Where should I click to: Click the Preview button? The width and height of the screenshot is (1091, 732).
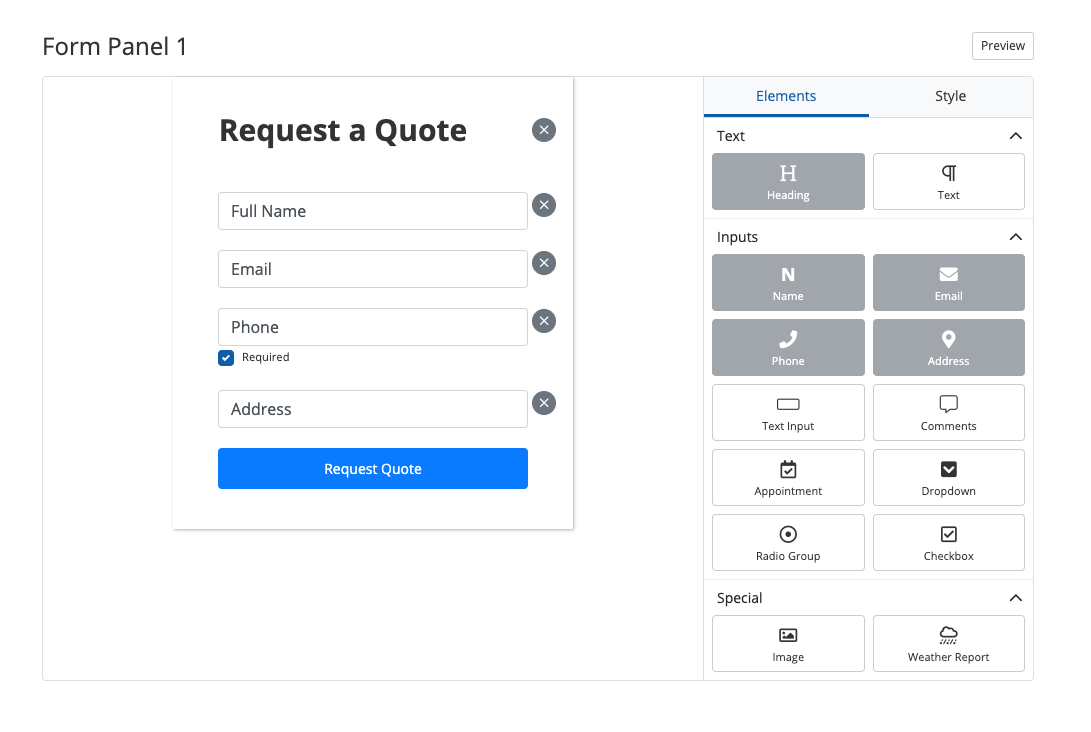pyautogui.click(x=1002, y=46)
